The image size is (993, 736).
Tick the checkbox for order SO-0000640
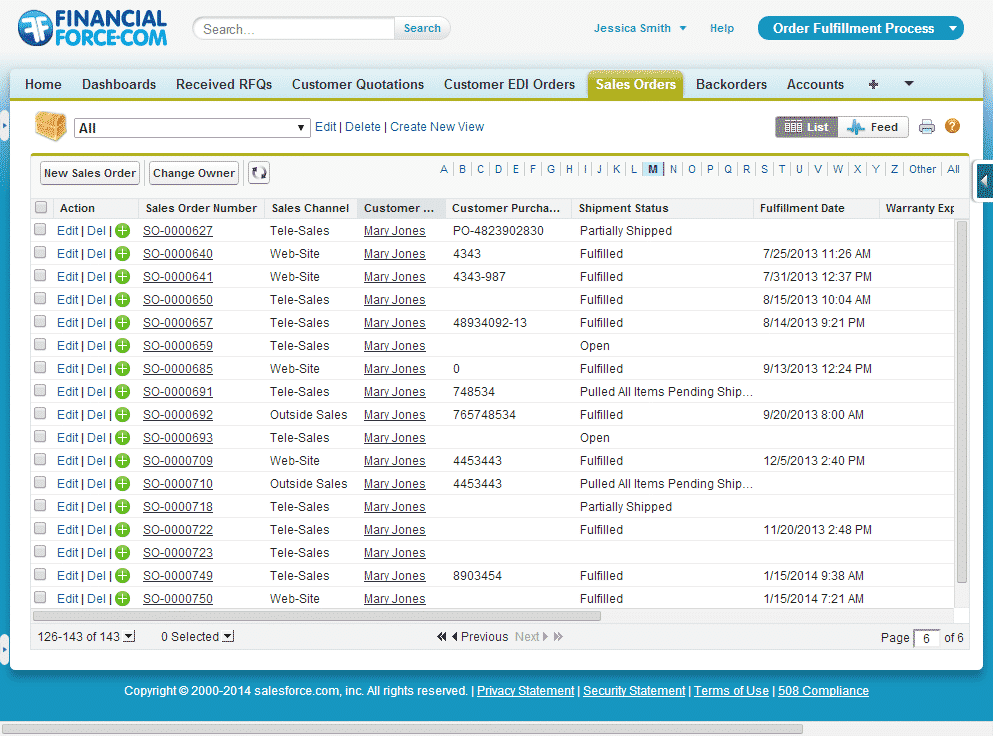point(41,253)
